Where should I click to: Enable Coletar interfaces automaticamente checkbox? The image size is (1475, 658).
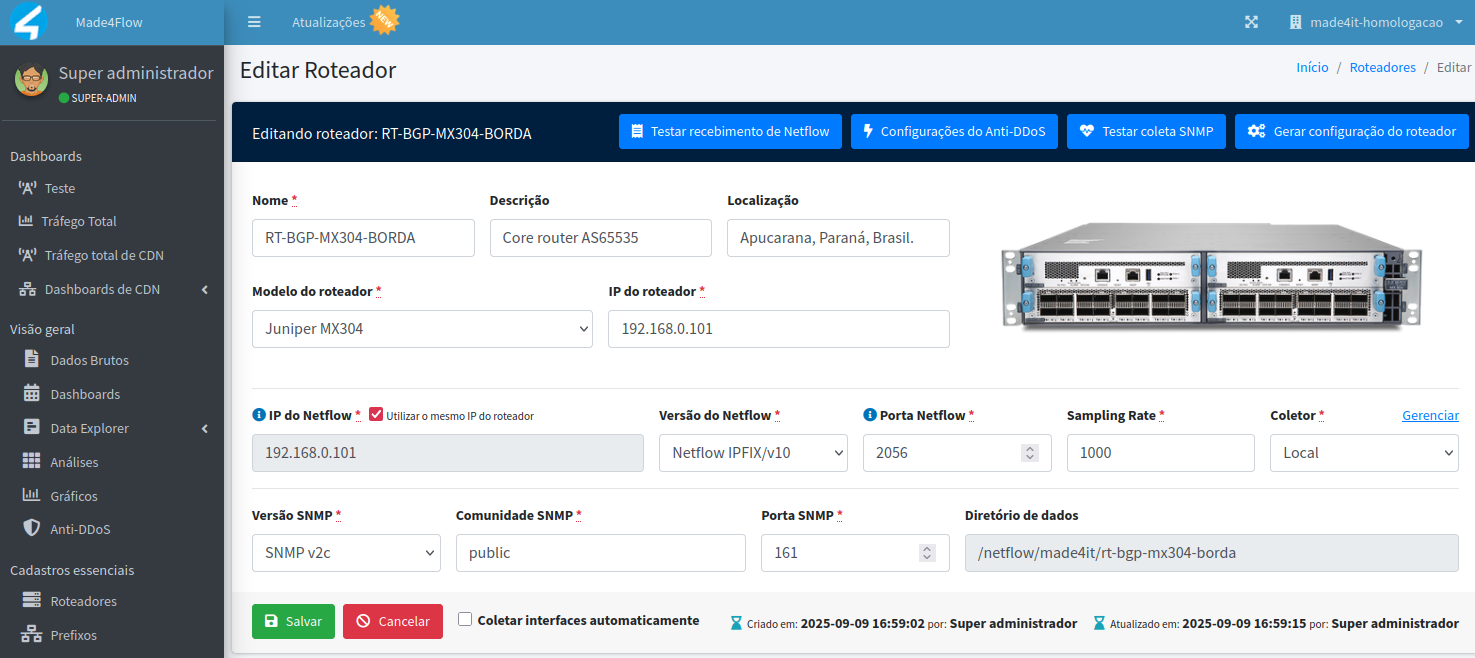465,619
